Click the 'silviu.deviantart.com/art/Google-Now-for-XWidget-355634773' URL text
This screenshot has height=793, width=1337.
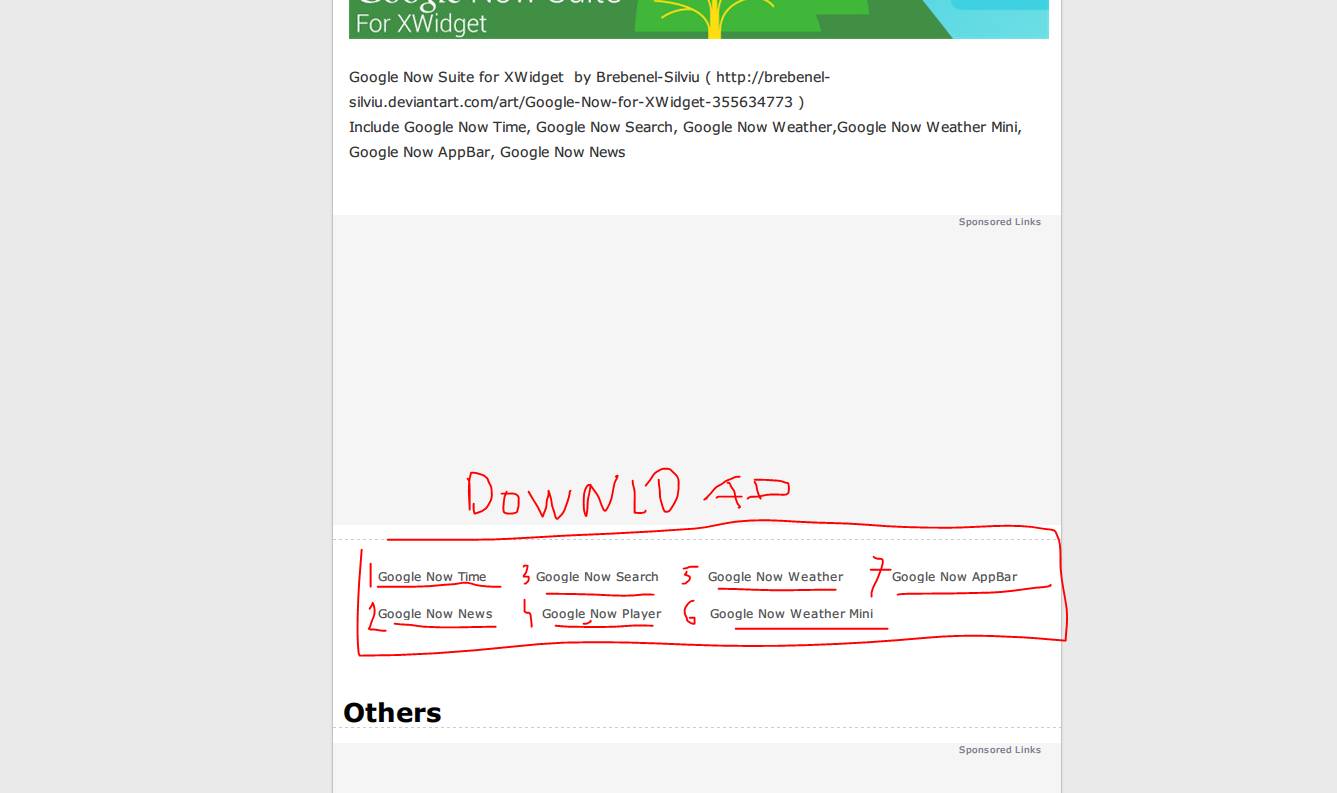571,102
